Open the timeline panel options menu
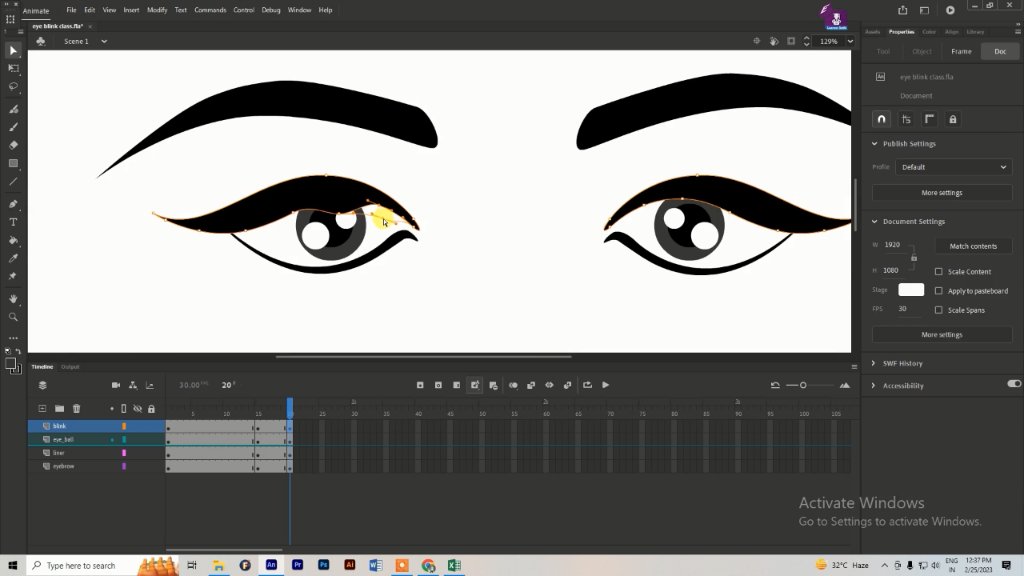This screenshot has width=1024, height=576. 854,367
